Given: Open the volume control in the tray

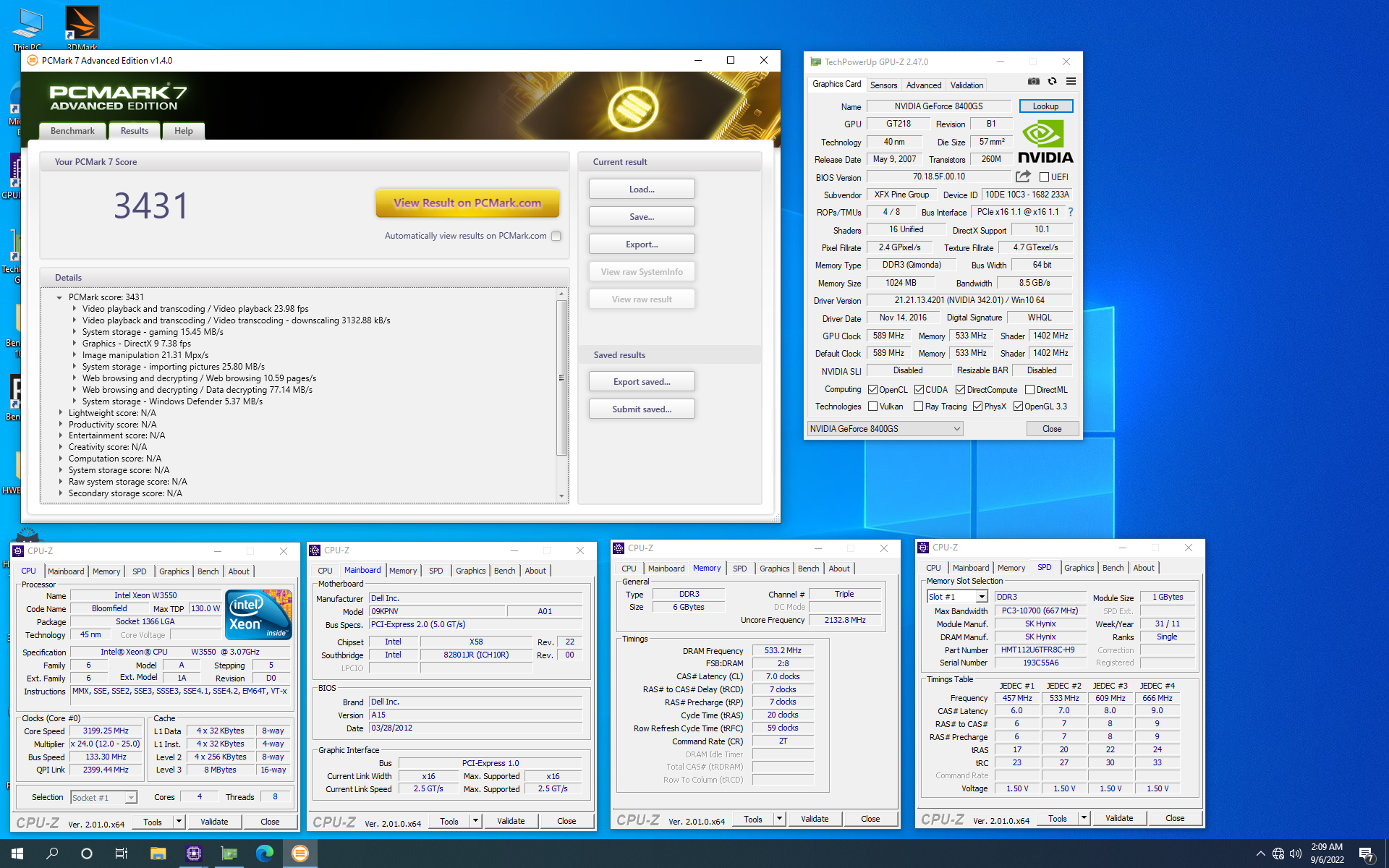Looking at the screenshot, I should click(1296, 854).
